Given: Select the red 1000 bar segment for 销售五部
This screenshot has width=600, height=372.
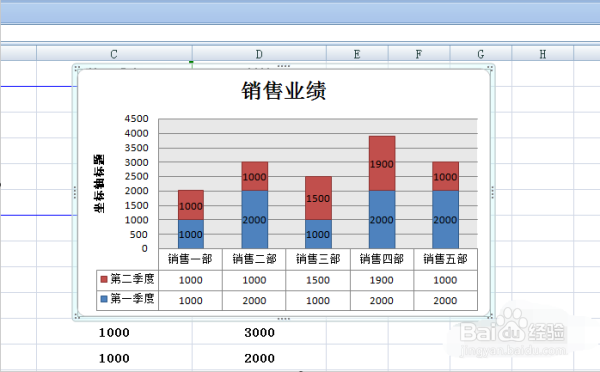Looking at the screenshot, I should click(x=445, y=176).
